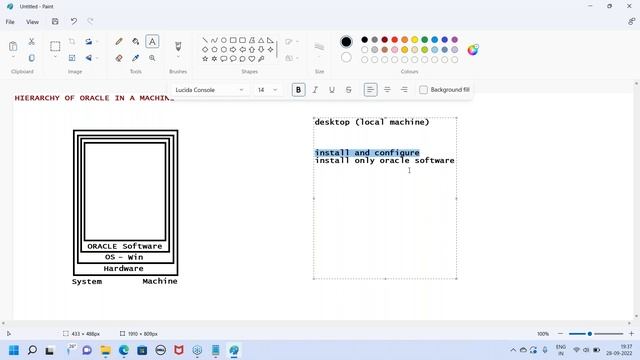Click the text "desktop (local machine)"

372,122
